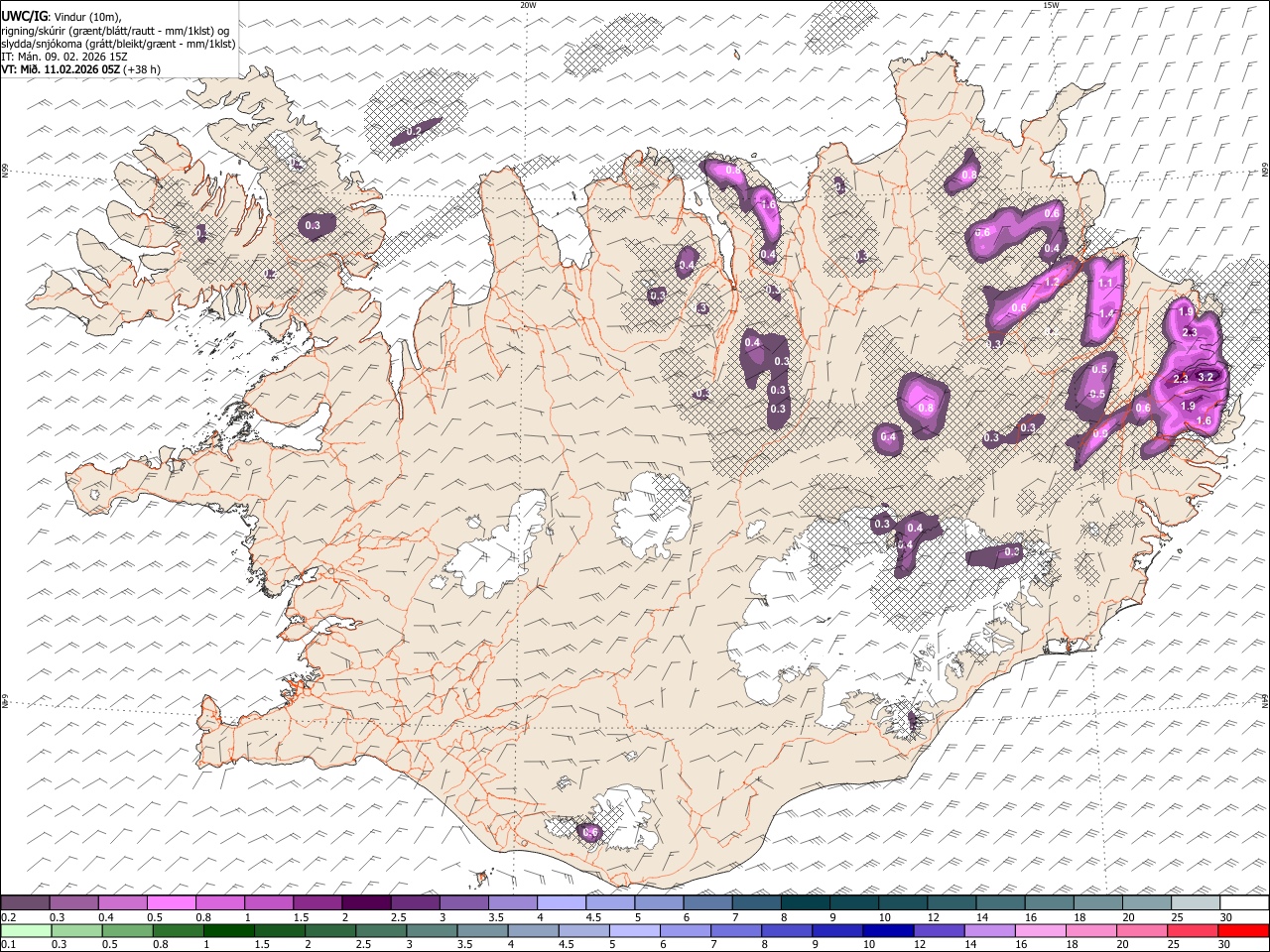Click the 18 grey-green swatch in upper legend row

[1097, 902]
